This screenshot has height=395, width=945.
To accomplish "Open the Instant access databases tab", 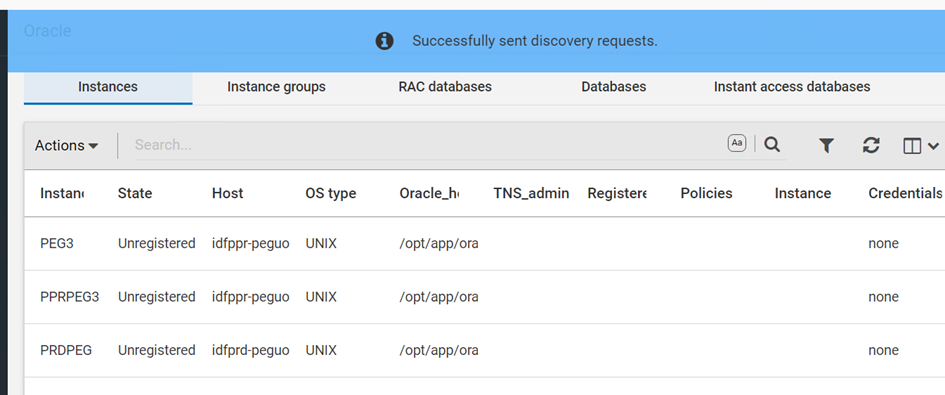I will point(792,87).
